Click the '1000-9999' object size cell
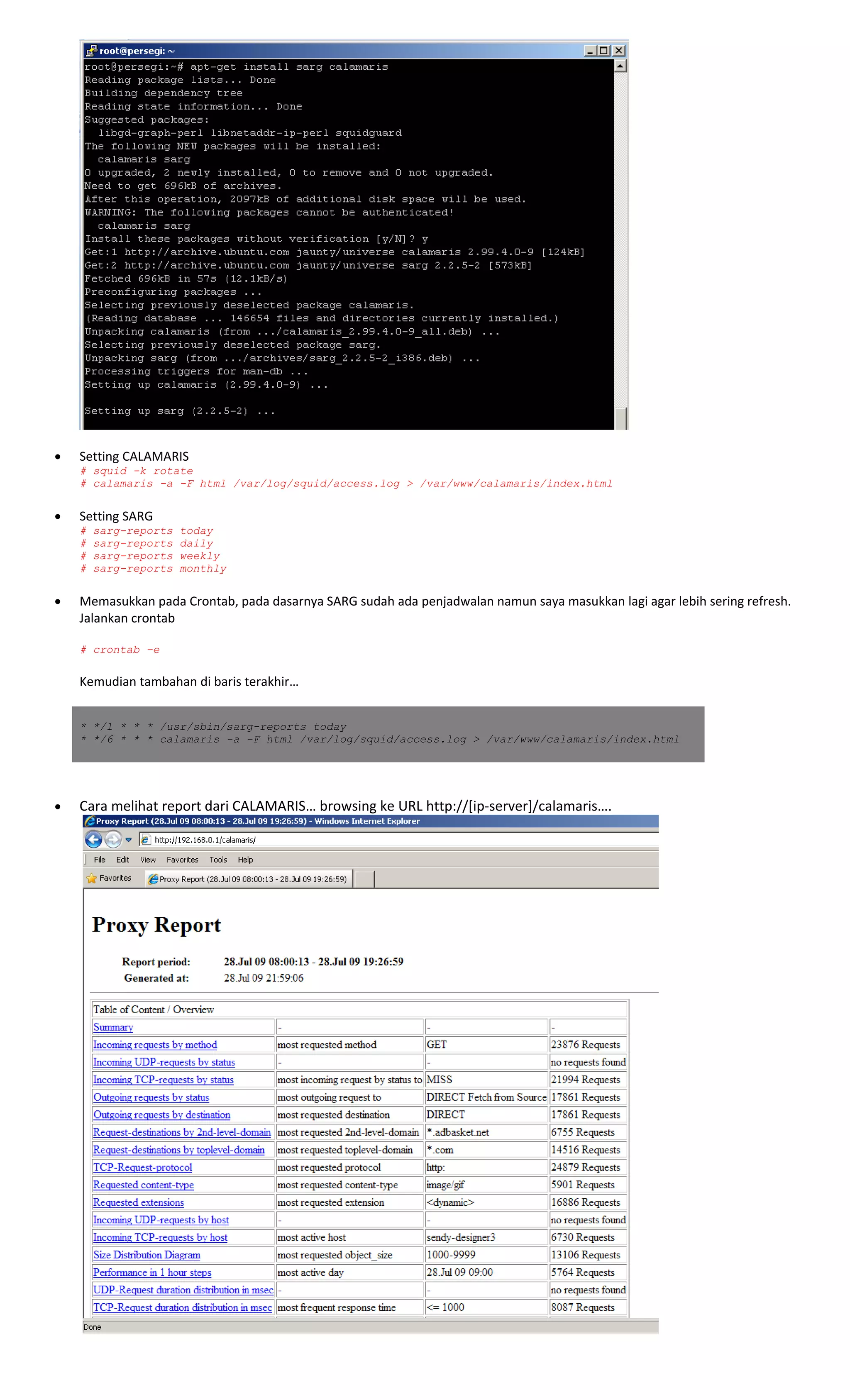850x1400 pixels. click(486, 1255)
